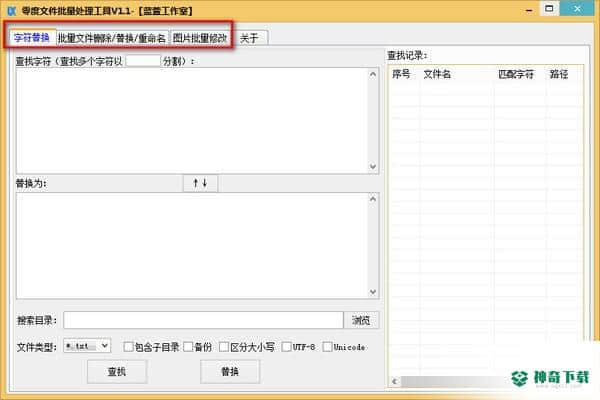Close the window
The width and height of the screenshot is (600, 400).
pos(577,8)
